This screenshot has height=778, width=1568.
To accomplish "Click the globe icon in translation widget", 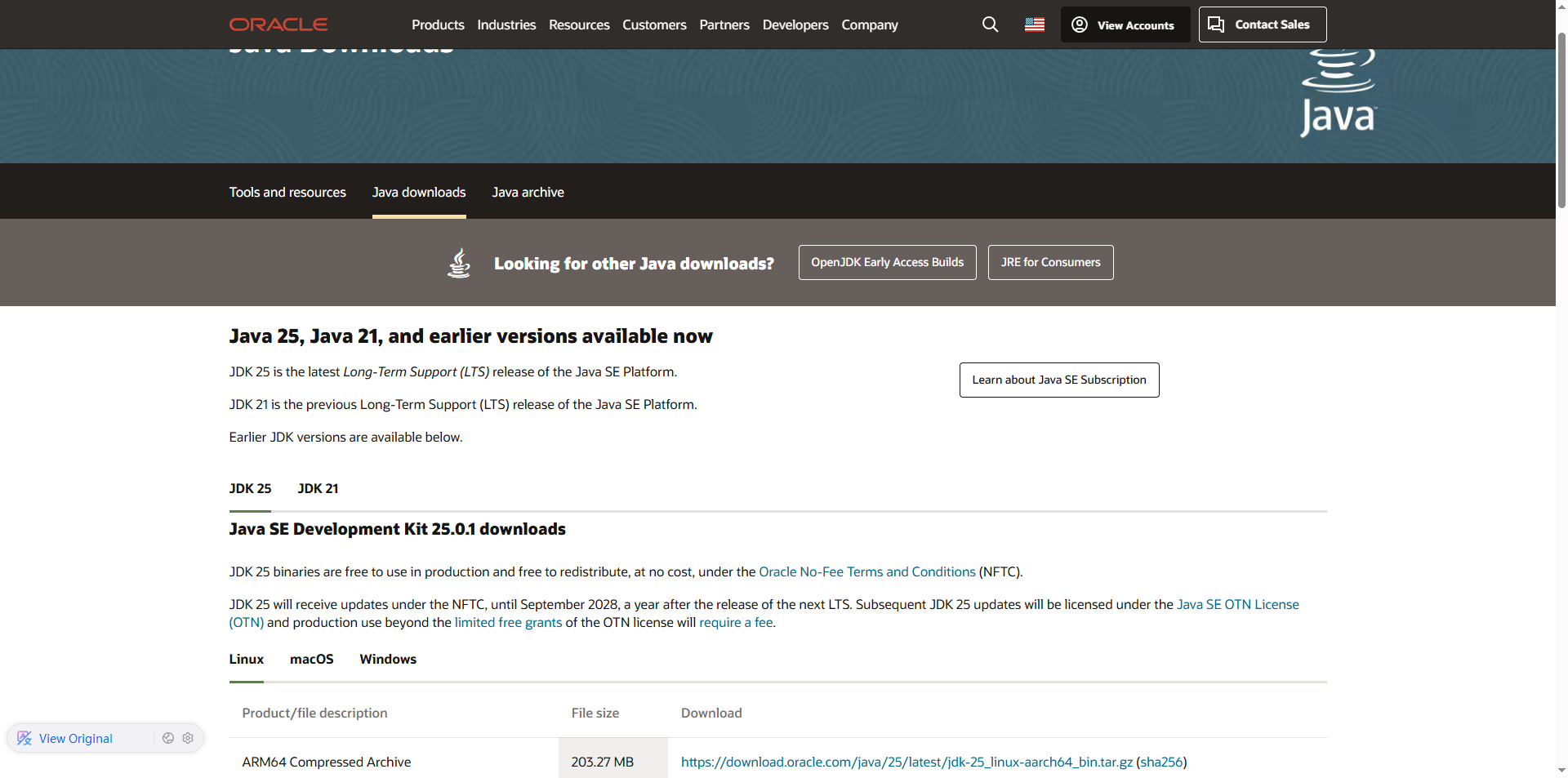I will [x=168, y=738].
